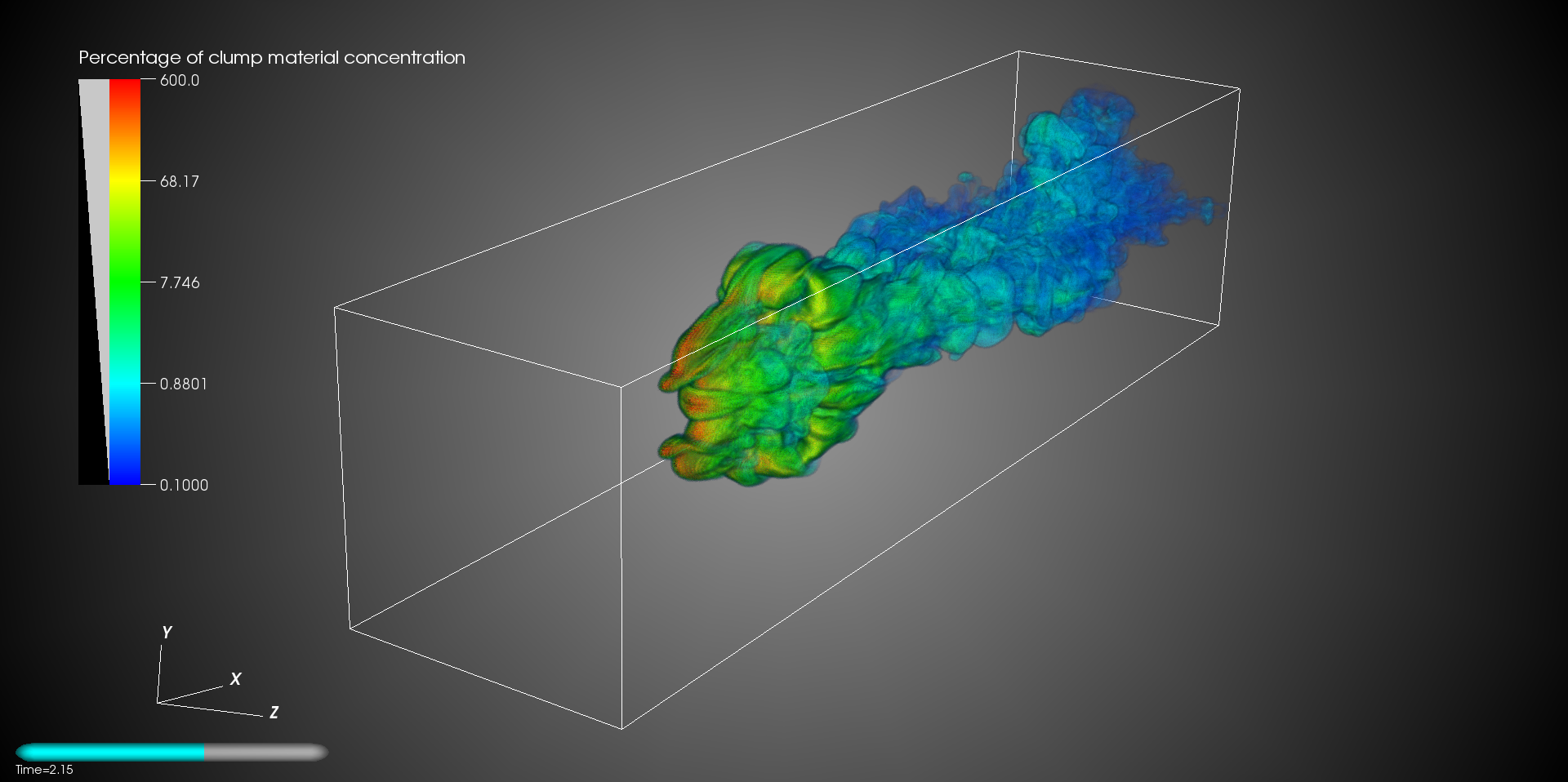Screen dimensions: 1568x782
Task: Click the gray opacity ramp beside the color bar
Action: [x=94, y=282]
